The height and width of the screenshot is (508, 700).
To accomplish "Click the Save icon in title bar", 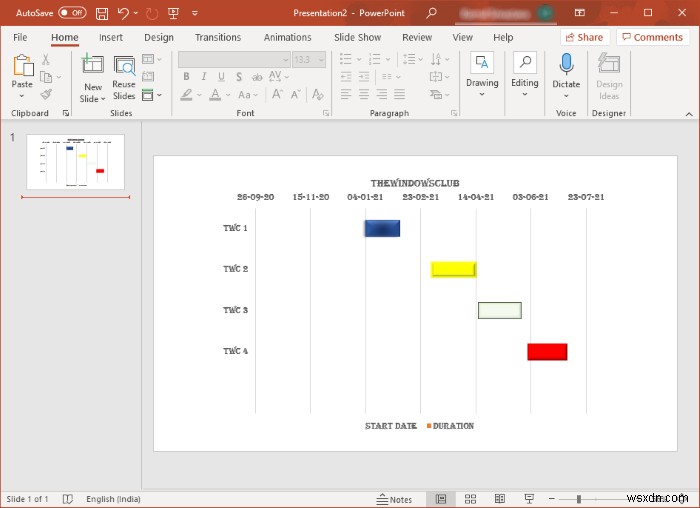I will tap(103, 13).
